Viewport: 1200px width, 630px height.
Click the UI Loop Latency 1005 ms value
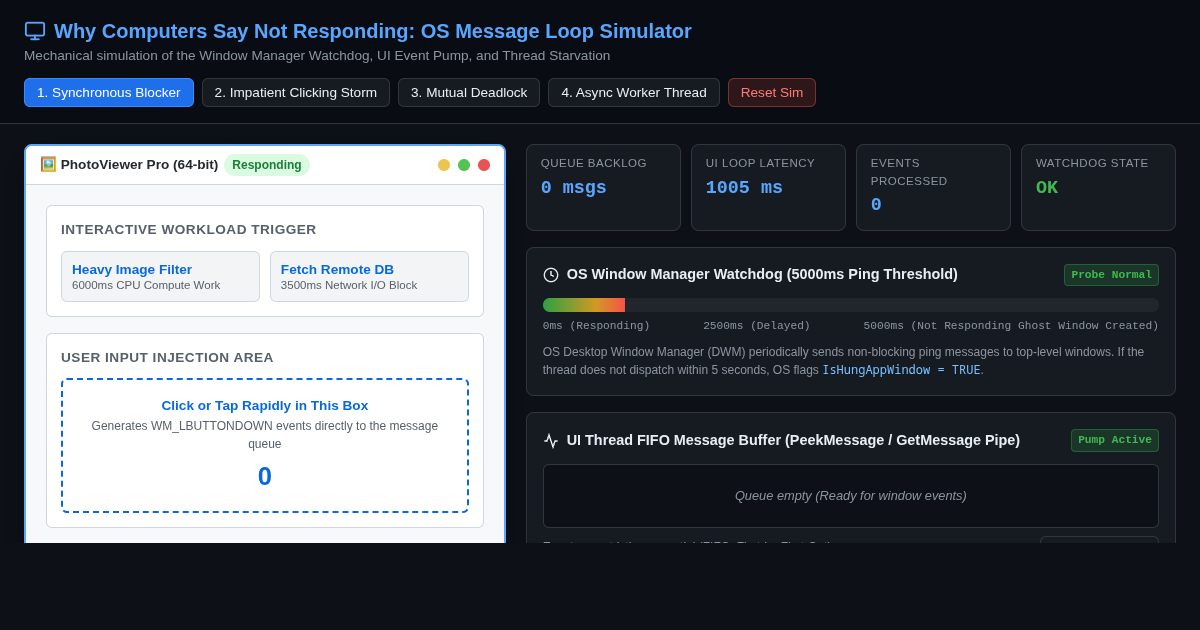pos(744,188)
